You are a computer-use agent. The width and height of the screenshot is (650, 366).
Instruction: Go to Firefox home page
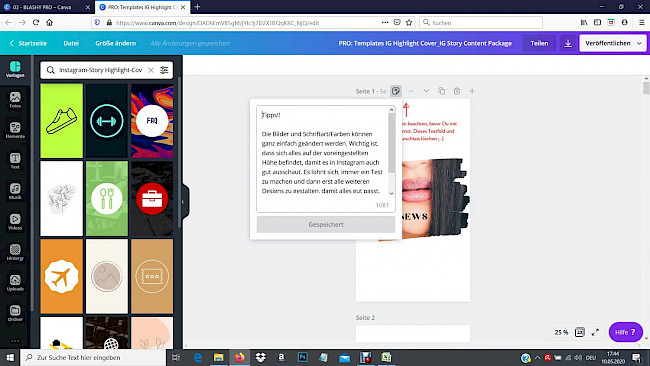click(x=49, y=22)
